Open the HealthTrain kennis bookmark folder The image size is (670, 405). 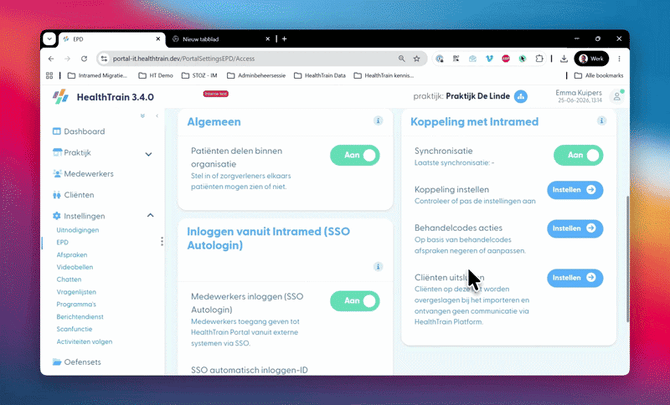[384, 76]
